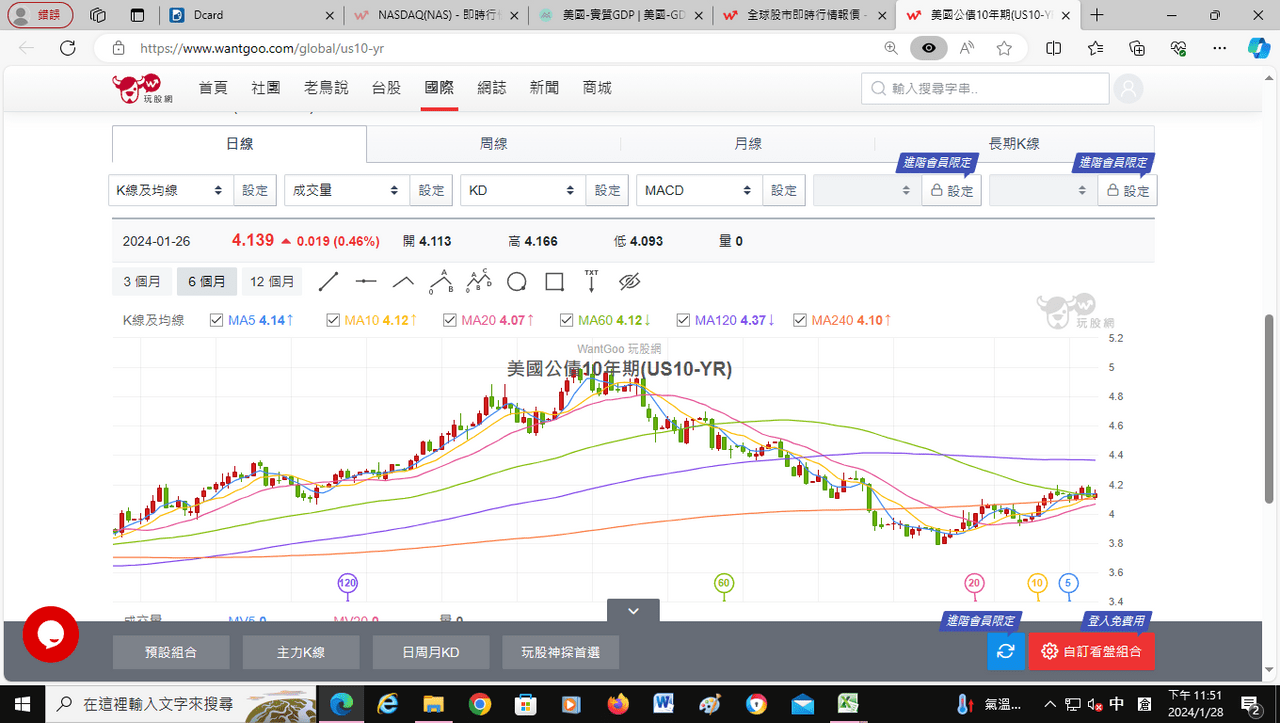
Task: Open the K線及均線 indicator dropdown
Action: click(x=170, y=190)
